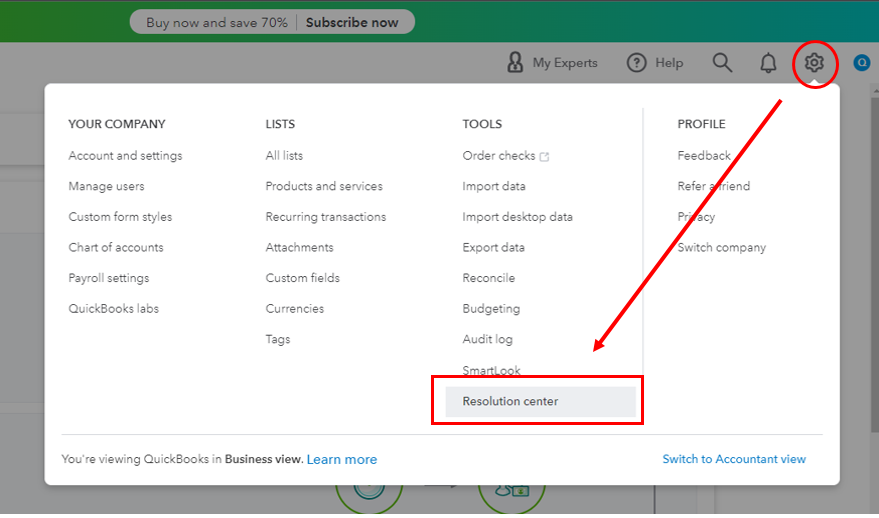Click the page vertical scrollbar
Image resolution: width=879 pixels, height=518 pixels.
(x=875, y=263)
